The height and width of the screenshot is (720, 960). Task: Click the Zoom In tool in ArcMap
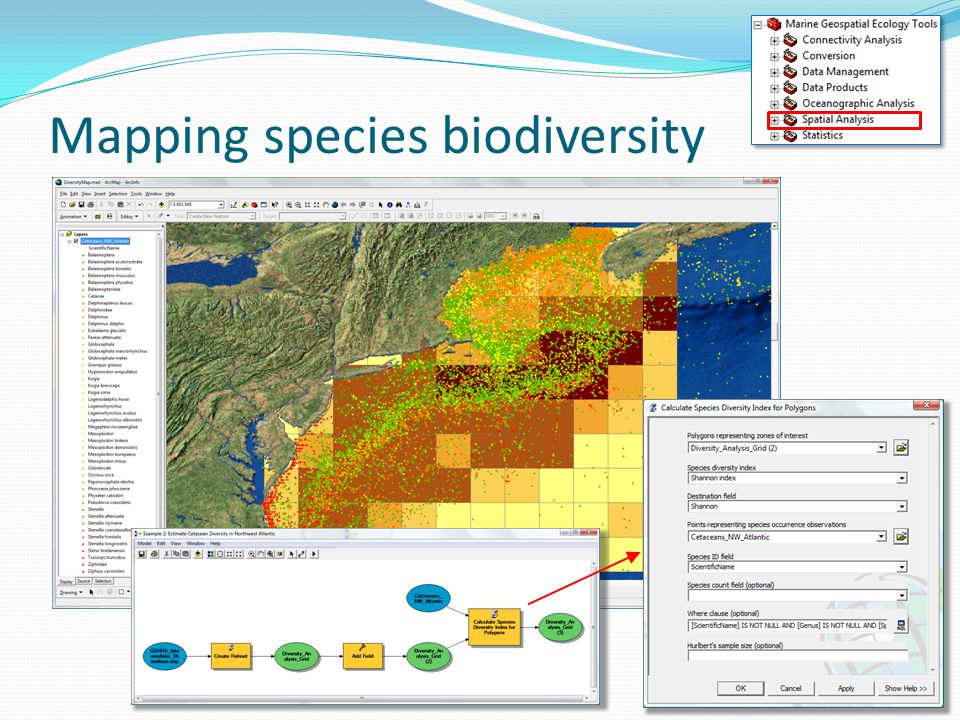click(x=289, y=204)
